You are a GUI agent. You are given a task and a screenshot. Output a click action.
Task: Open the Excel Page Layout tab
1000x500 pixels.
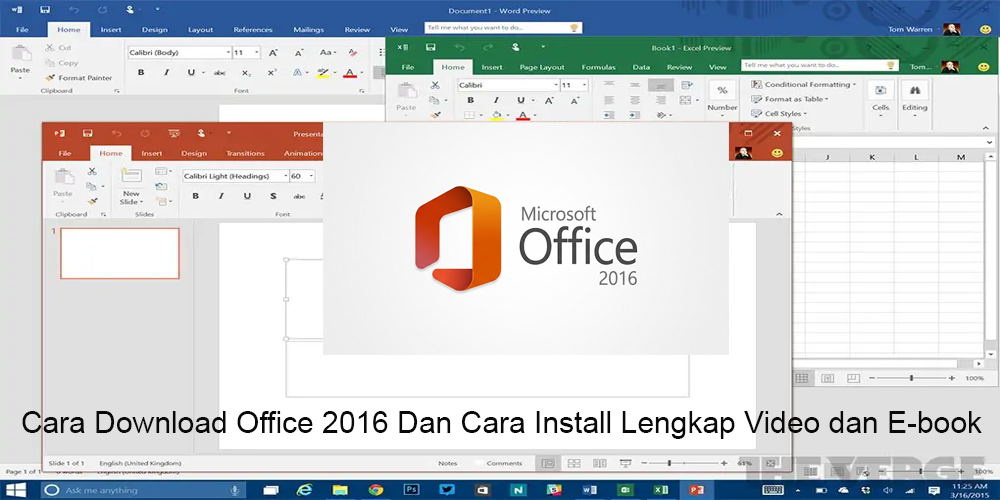pos(542,67)
